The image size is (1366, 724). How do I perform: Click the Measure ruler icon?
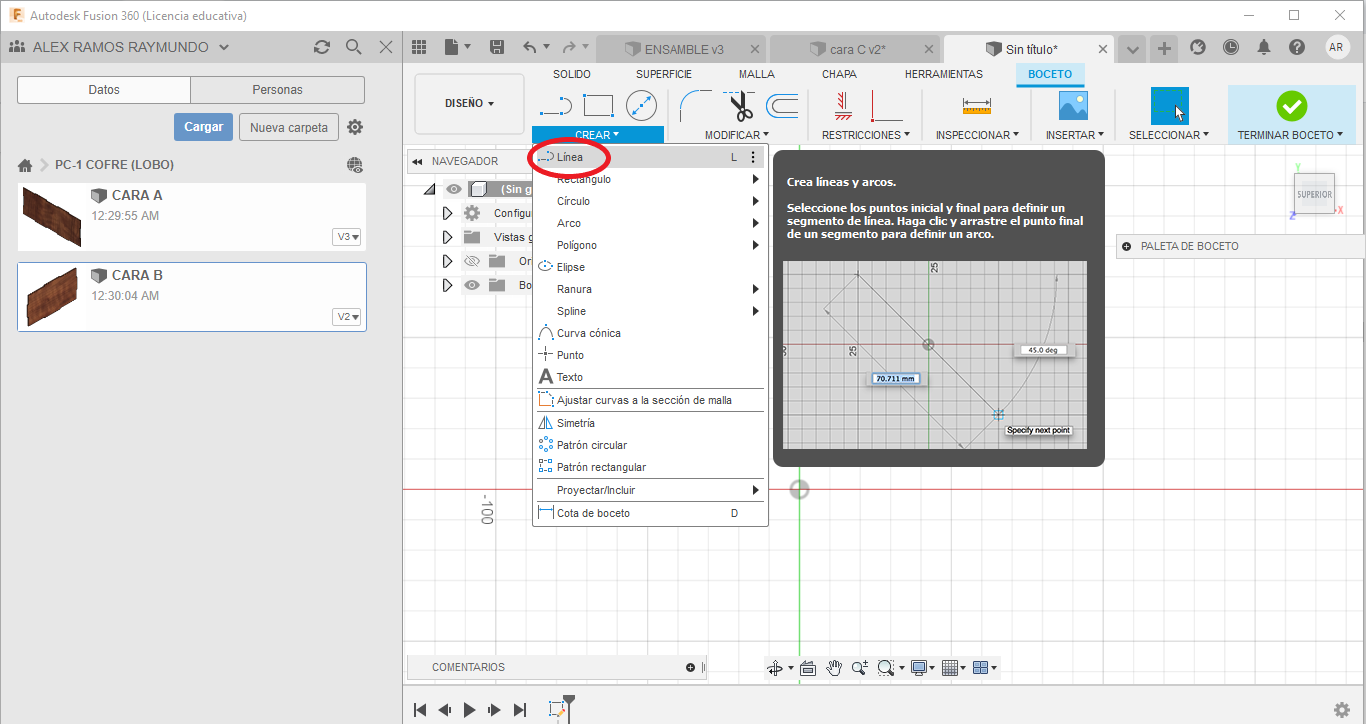976,105
